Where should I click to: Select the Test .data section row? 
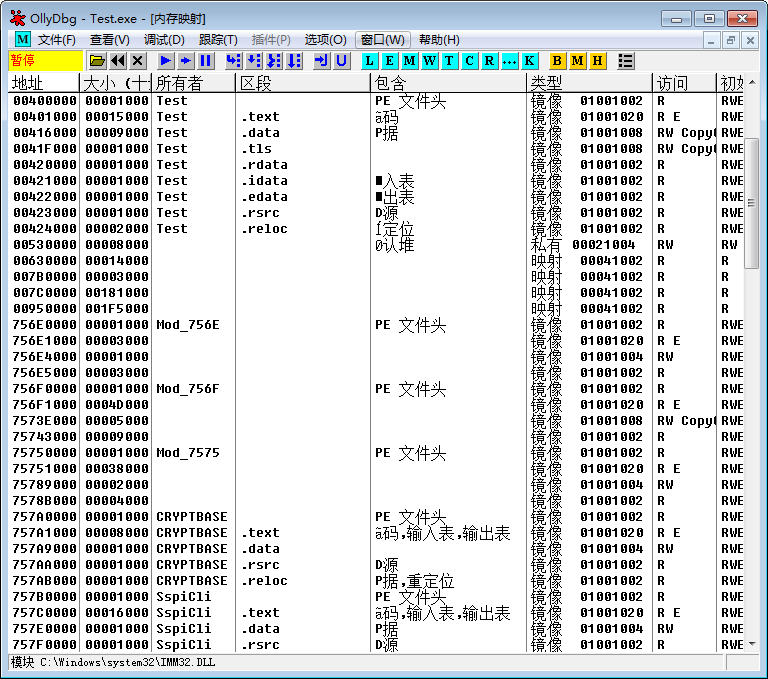coord(376,133)
